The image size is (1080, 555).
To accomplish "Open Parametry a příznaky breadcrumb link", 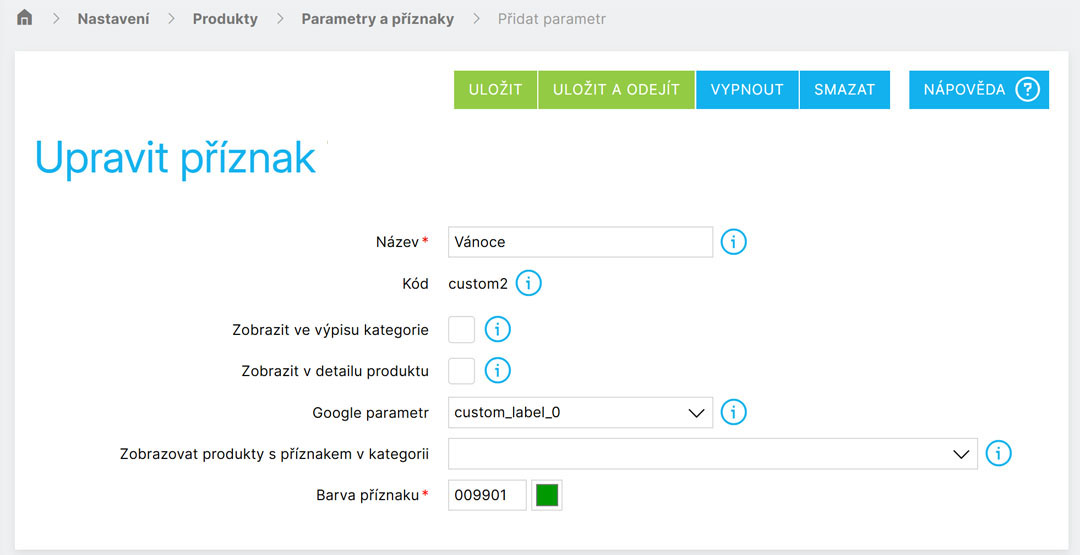I will [377, 19].
